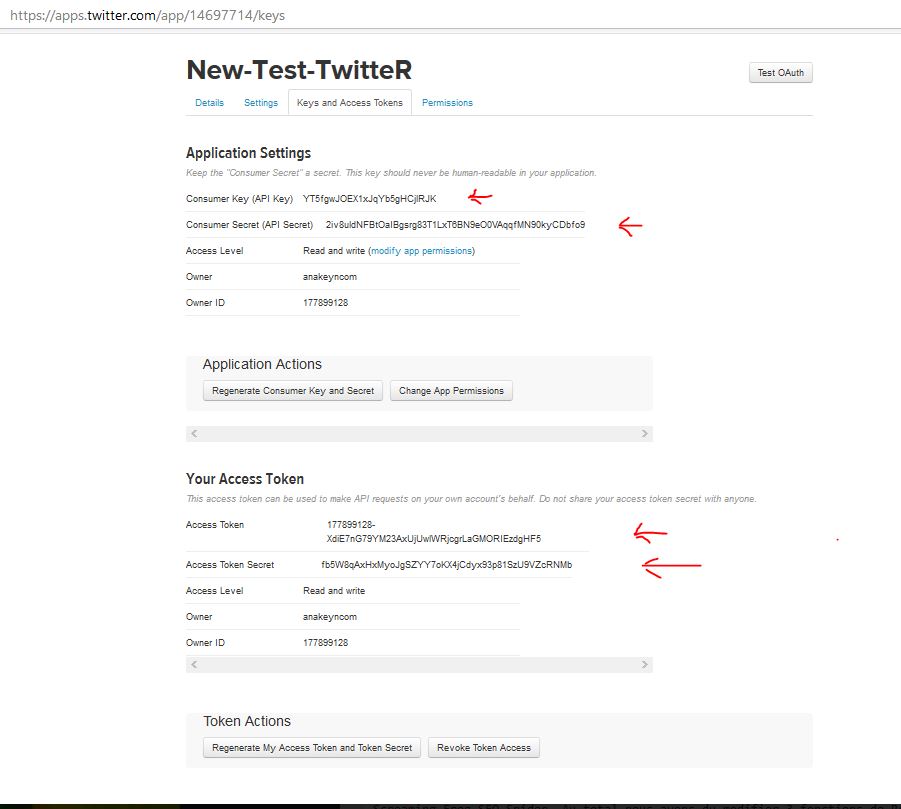The width and height of the screenshot is (901, 809).
Task: Click the Consumer Secret value starting with 2iv8uldNFBt
Action: point(455,225)
